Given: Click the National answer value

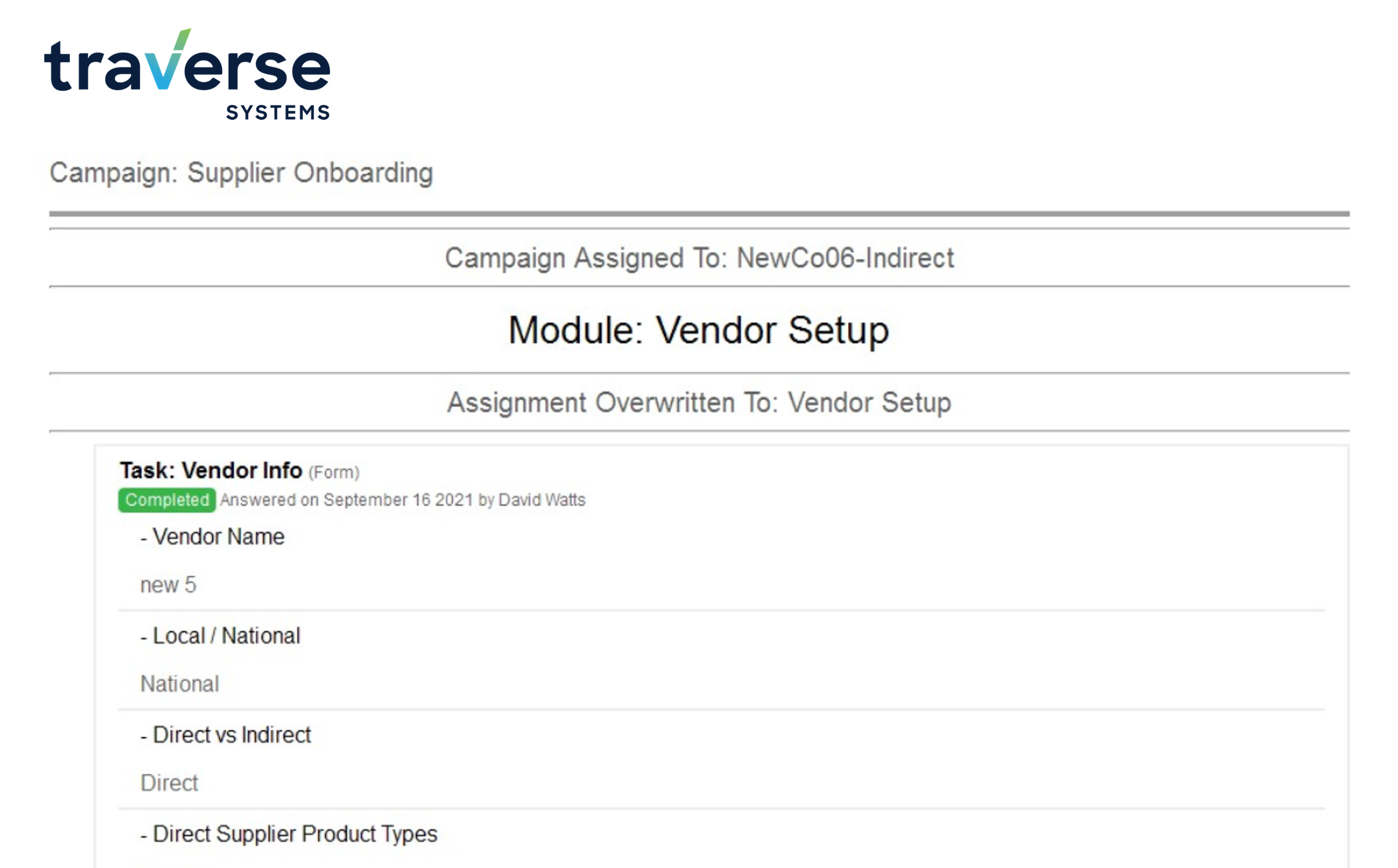Looking at the screenshot, I should 180,684.
